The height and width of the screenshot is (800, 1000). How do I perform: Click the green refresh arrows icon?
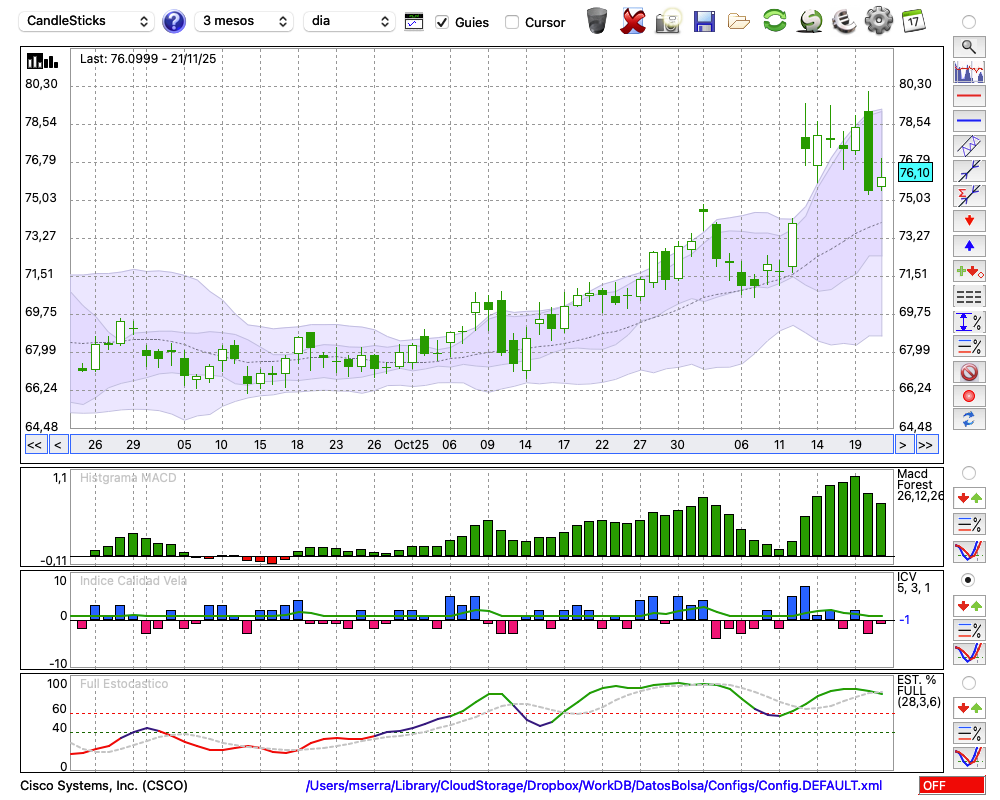(x=774, y=21)
